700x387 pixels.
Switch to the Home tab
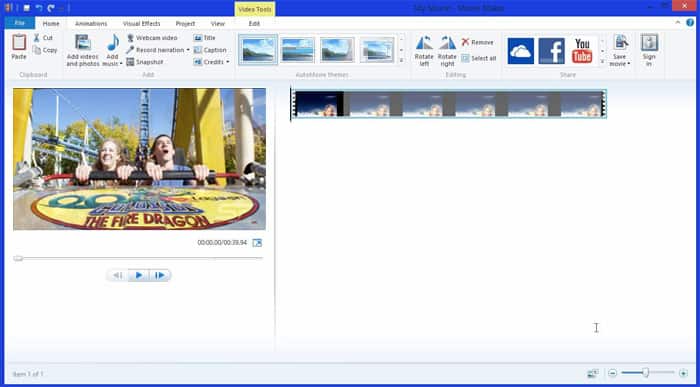pos(51,24)
